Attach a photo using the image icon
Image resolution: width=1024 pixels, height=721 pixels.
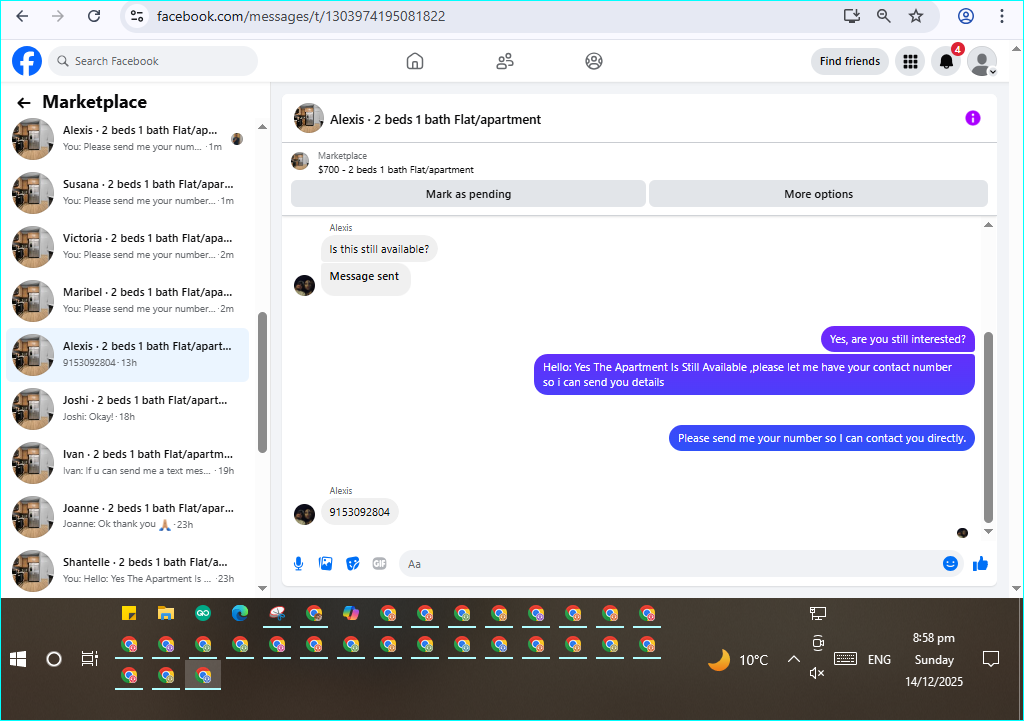(x=325, y=564)
